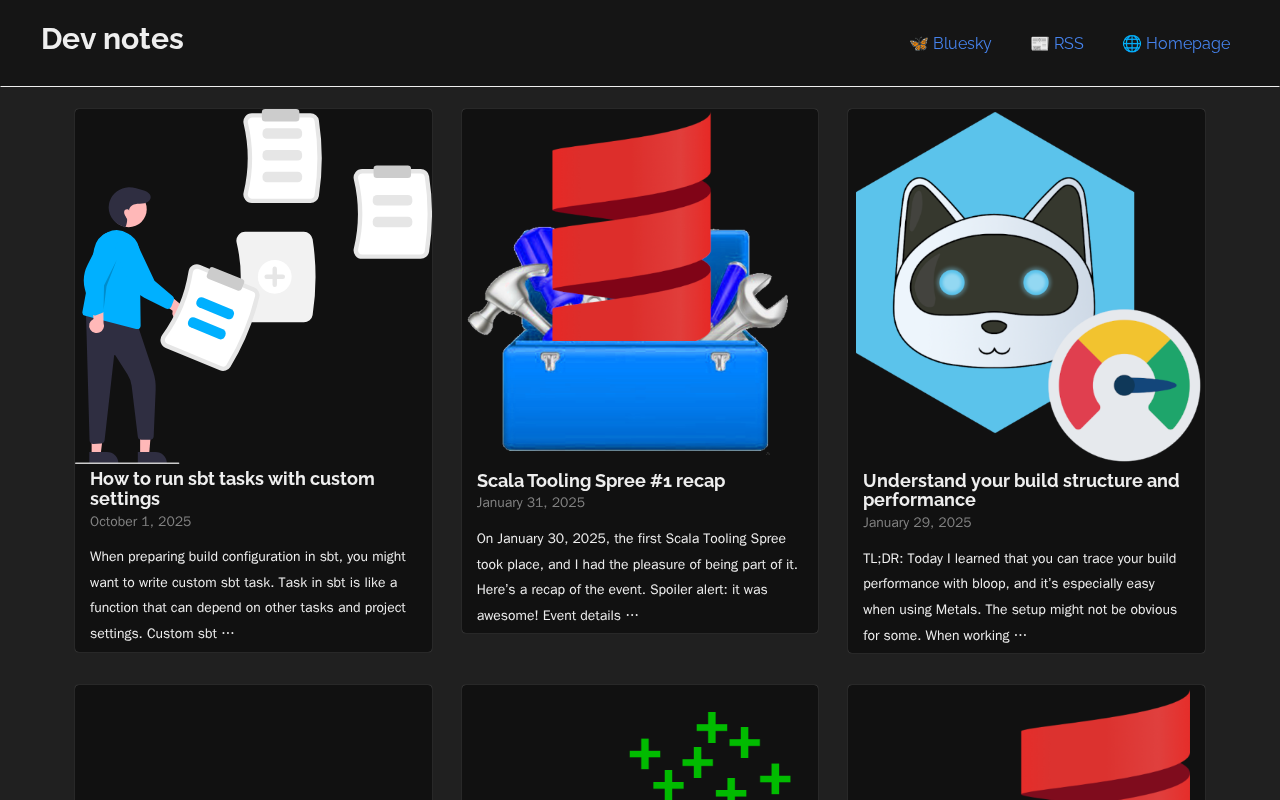Open the cat robot gauge post thumbnail
Image resolution: width=1280 pixels, height=800 pixels.
[x=1026, y=286]
